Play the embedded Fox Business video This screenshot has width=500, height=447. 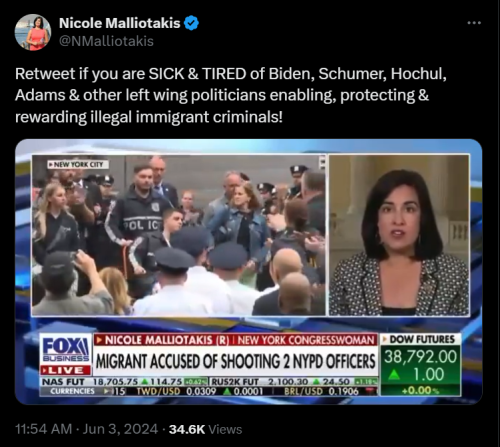(x=249, y=272)
